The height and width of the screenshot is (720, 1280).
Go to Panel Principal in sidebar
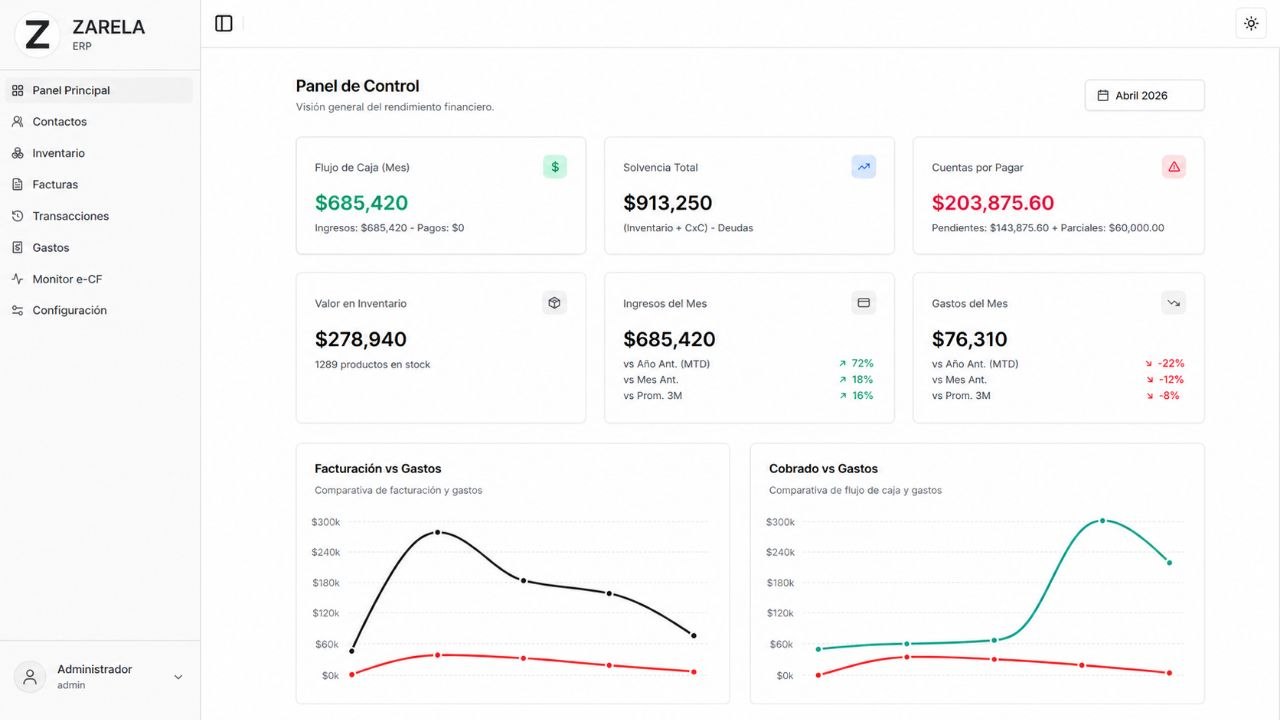tap(71, 90)
